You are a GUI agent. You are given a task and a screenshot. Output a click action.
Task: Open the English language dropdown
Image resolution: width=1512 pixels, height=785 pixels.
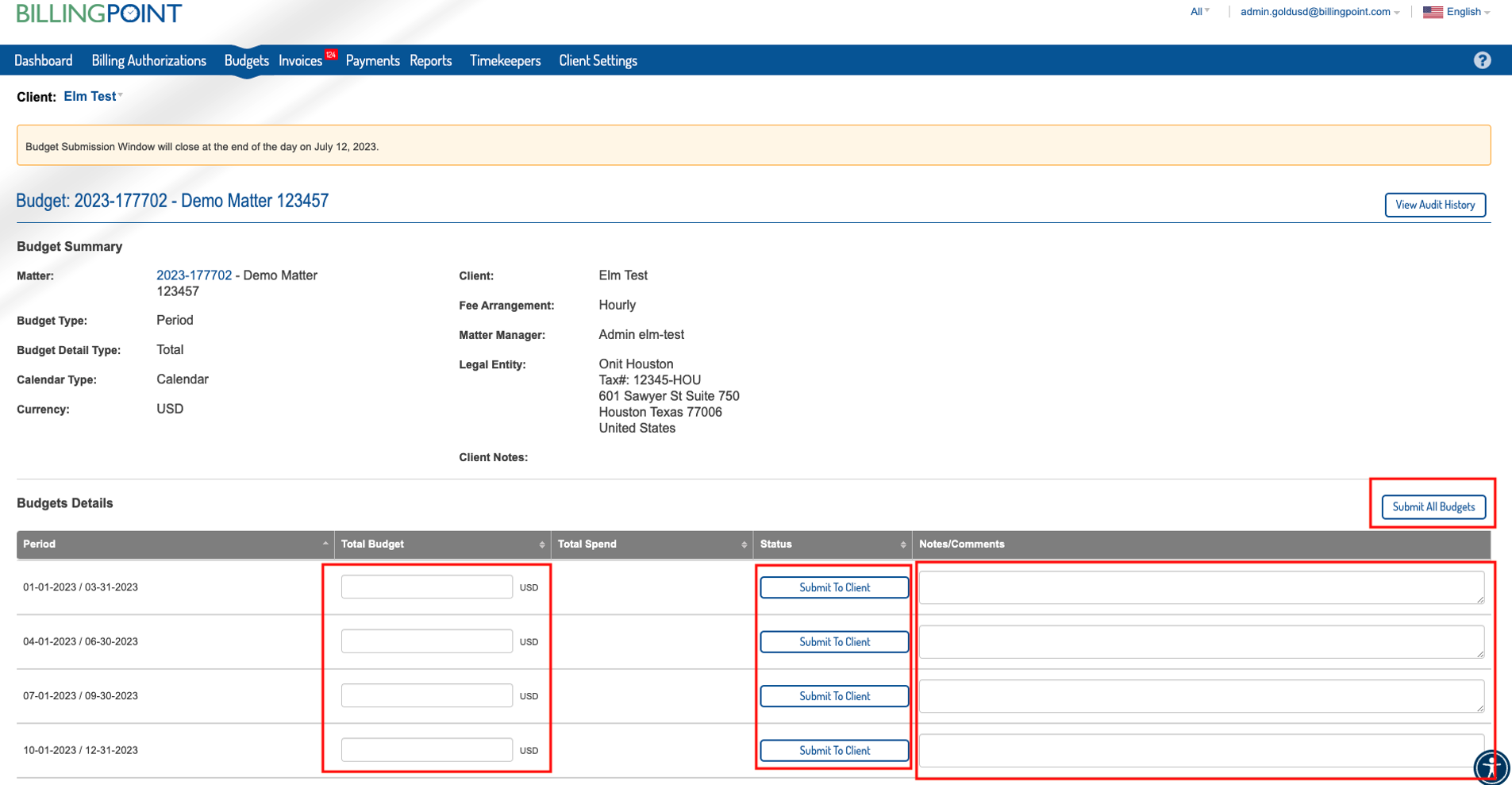click(x=1468, y=12)
